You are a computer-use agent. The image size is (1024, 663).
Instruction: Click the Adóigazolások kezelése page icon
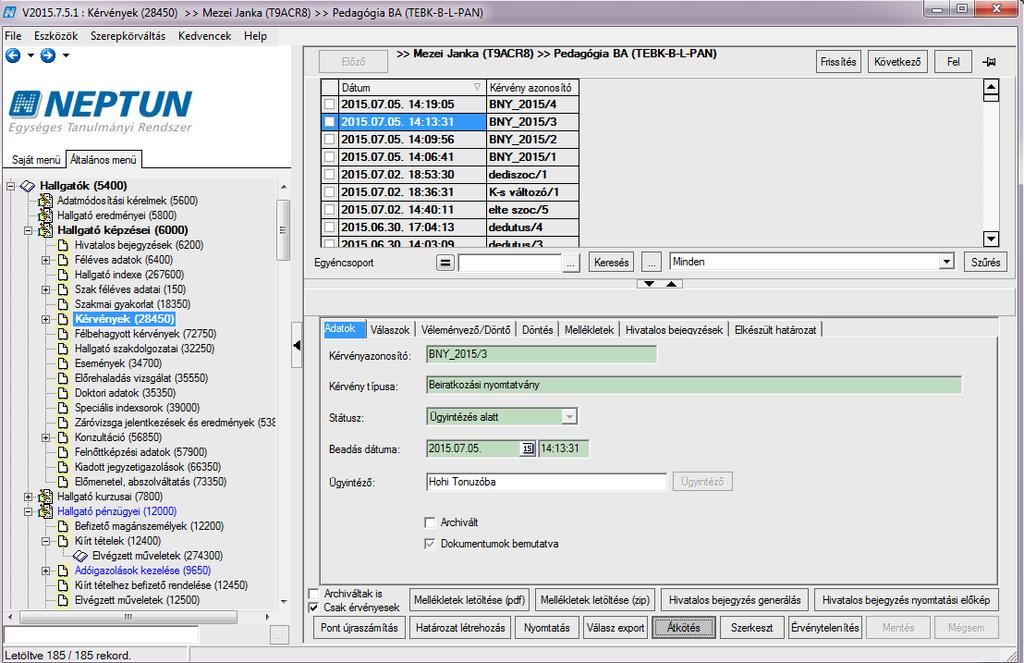(x=63, y=571)
